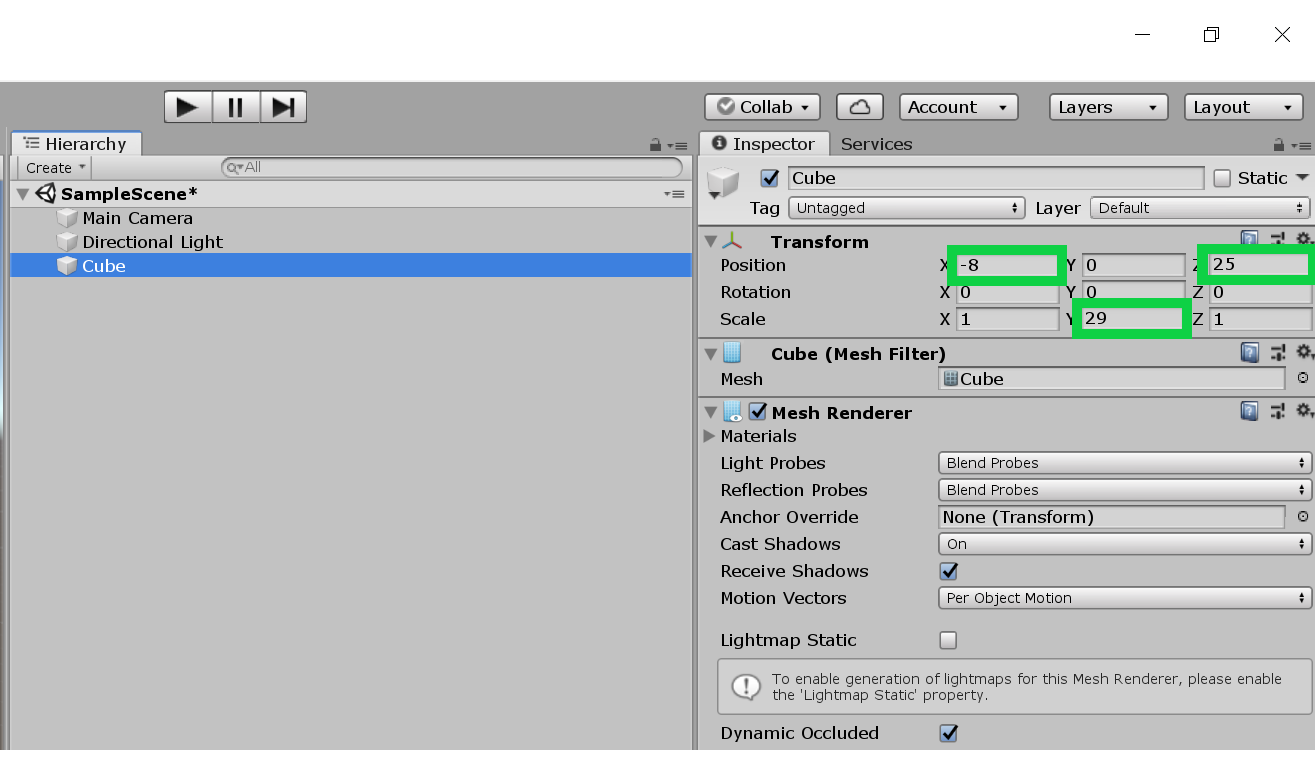The height and width of the screenshot is (768, 1315).
Task: Click the Step frame button
Action: tap(283, 107)
